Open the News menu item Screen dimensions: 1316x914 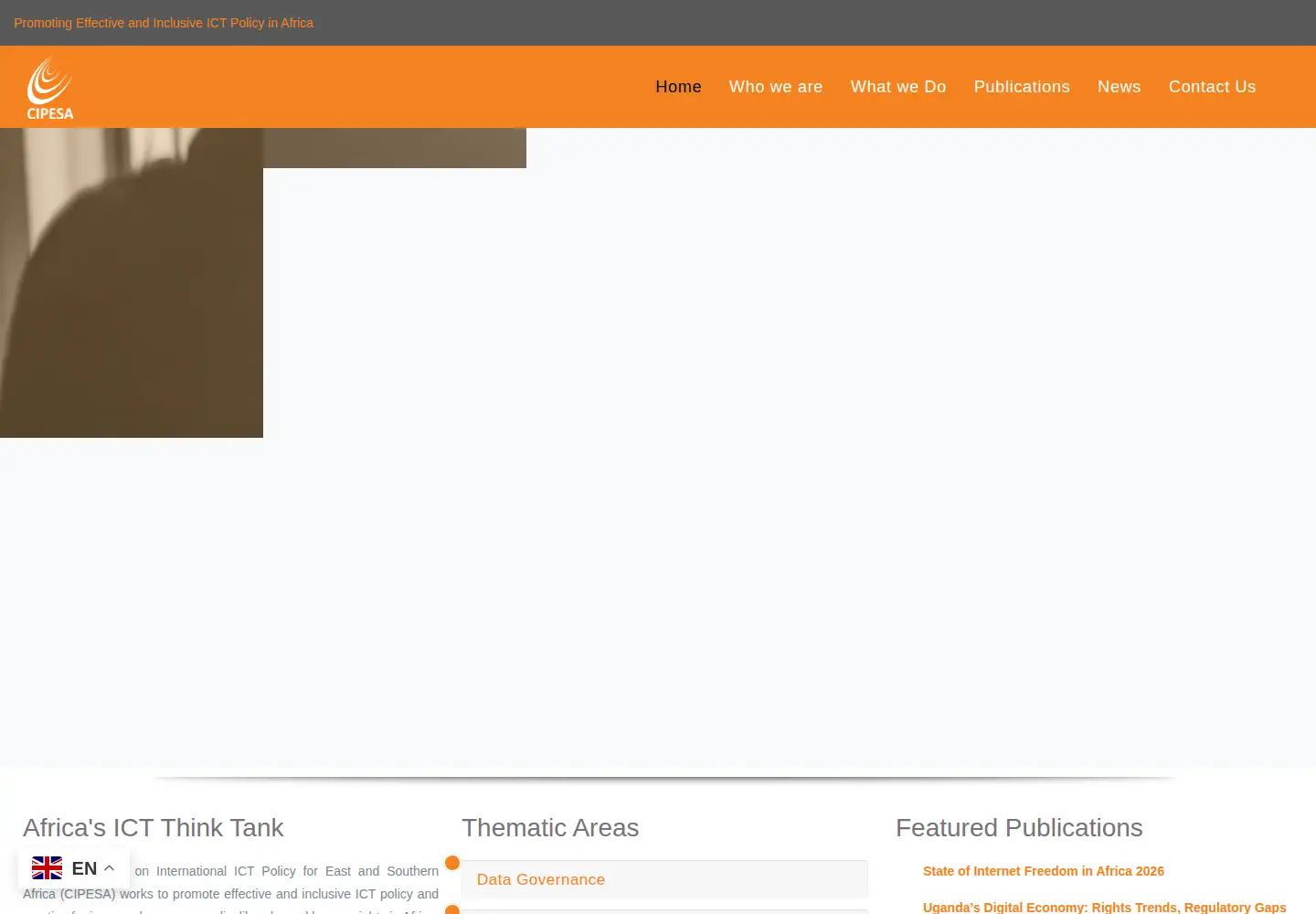click(1120, 87)
